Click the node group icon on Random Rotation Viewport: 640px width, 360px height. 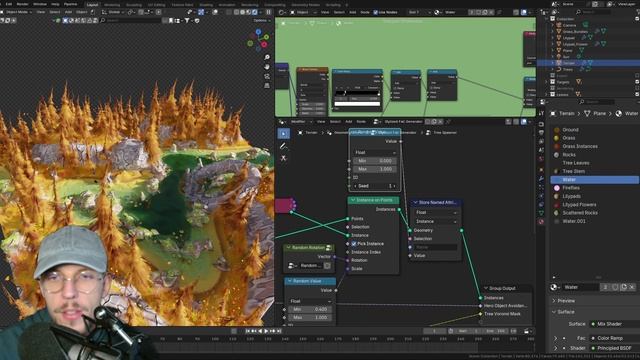329,248
